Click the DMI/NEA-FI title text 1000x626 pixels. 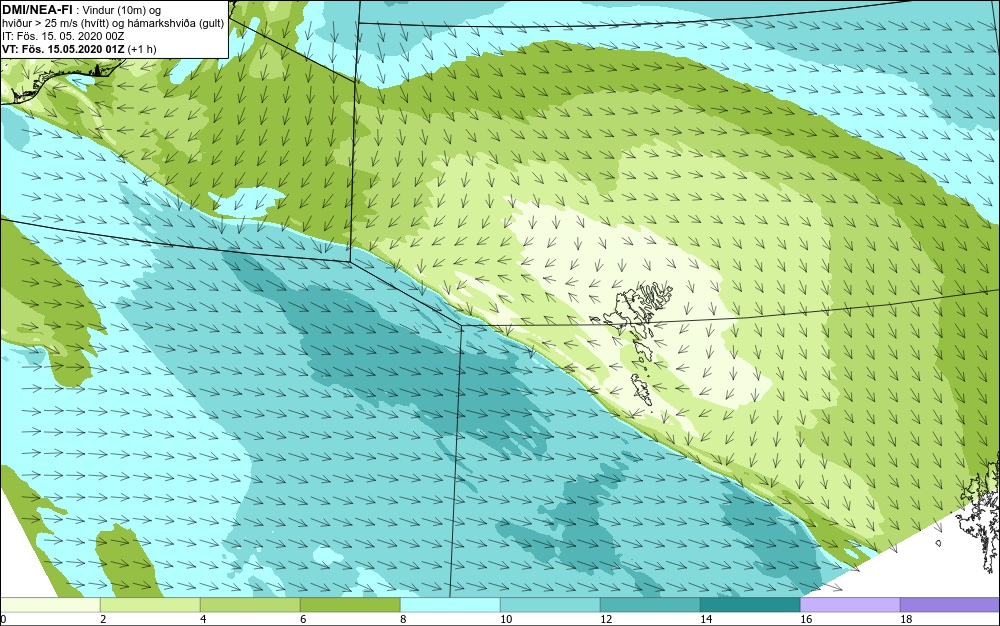pyautogui.click(x=37, y=10)
